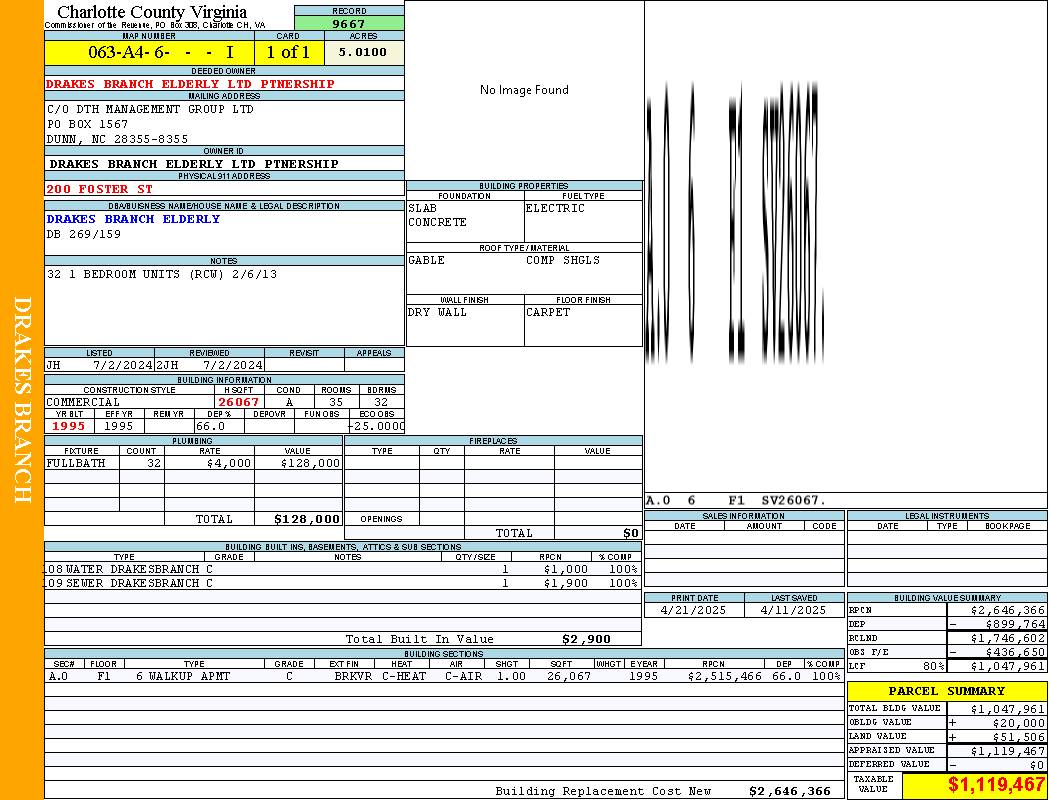The width and height of the screenshot is (1050, 800).
Task: Select map number 063-A4- 6- - - I
Action: 161,52
